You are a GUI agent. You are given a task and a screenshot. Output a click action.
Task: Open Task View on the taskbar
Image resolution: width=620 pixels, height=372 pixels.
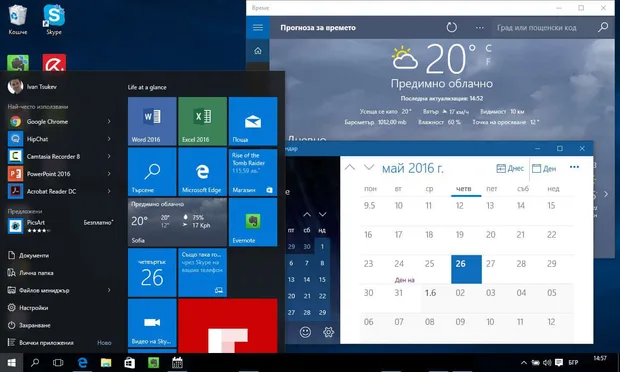58,363
